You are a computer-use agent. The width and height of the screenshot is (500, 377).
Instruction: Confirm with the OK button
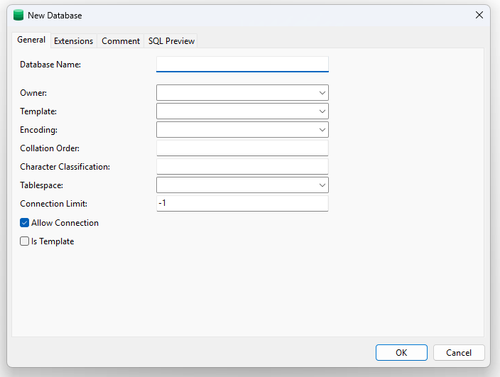[x=401, y=353]
